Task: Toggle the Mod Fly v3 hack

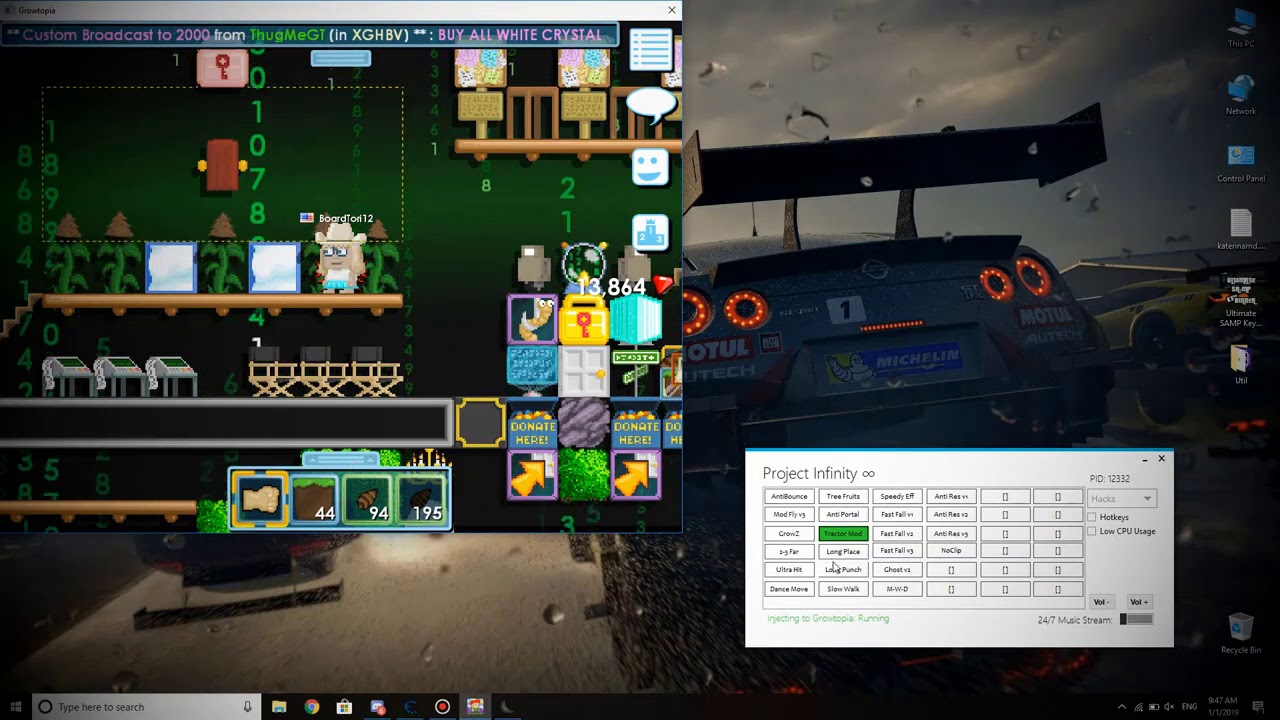Action: (x=789, y=514)
